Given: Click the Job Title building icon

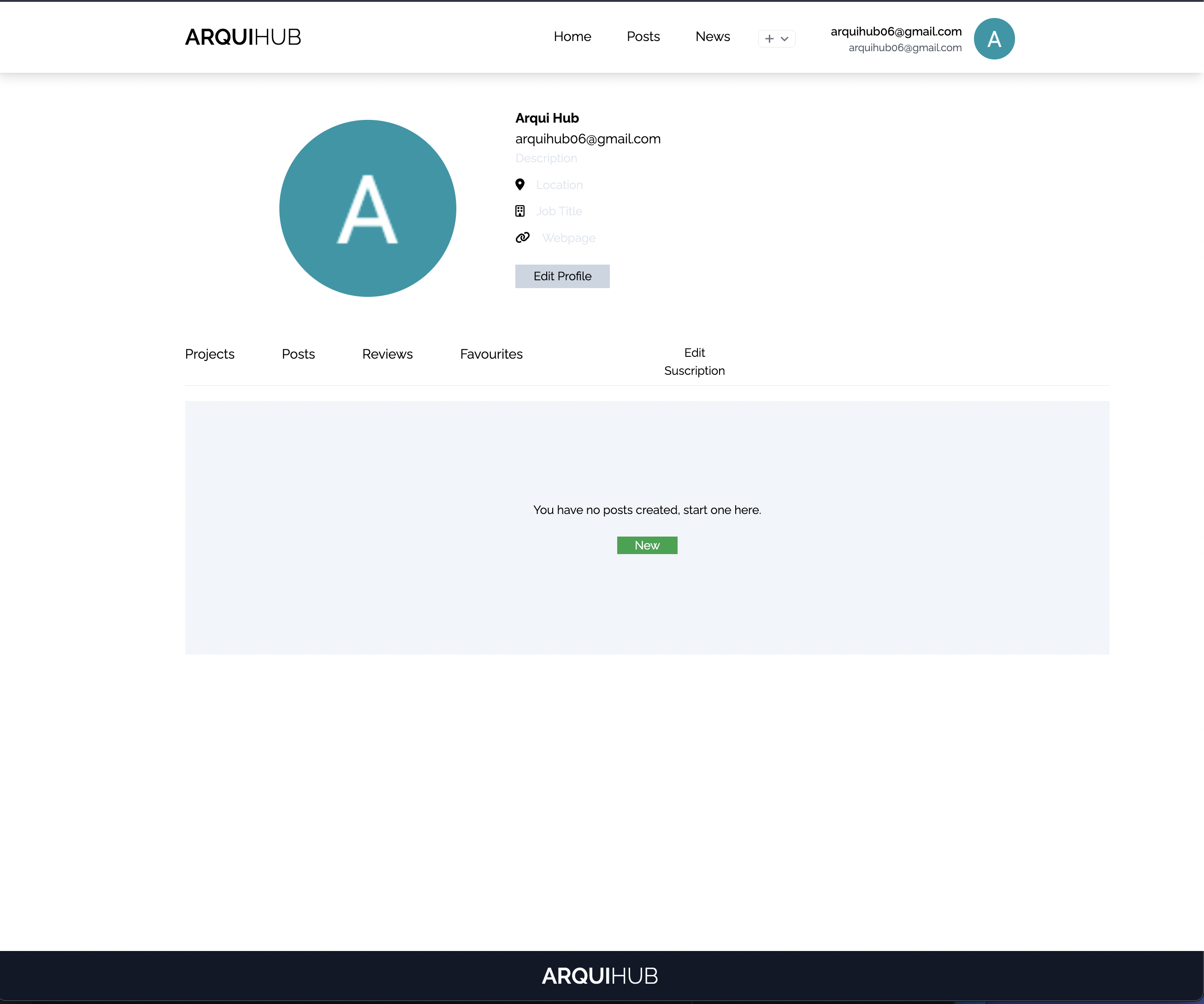Looking at the screenshot, I should click(520, 211).
